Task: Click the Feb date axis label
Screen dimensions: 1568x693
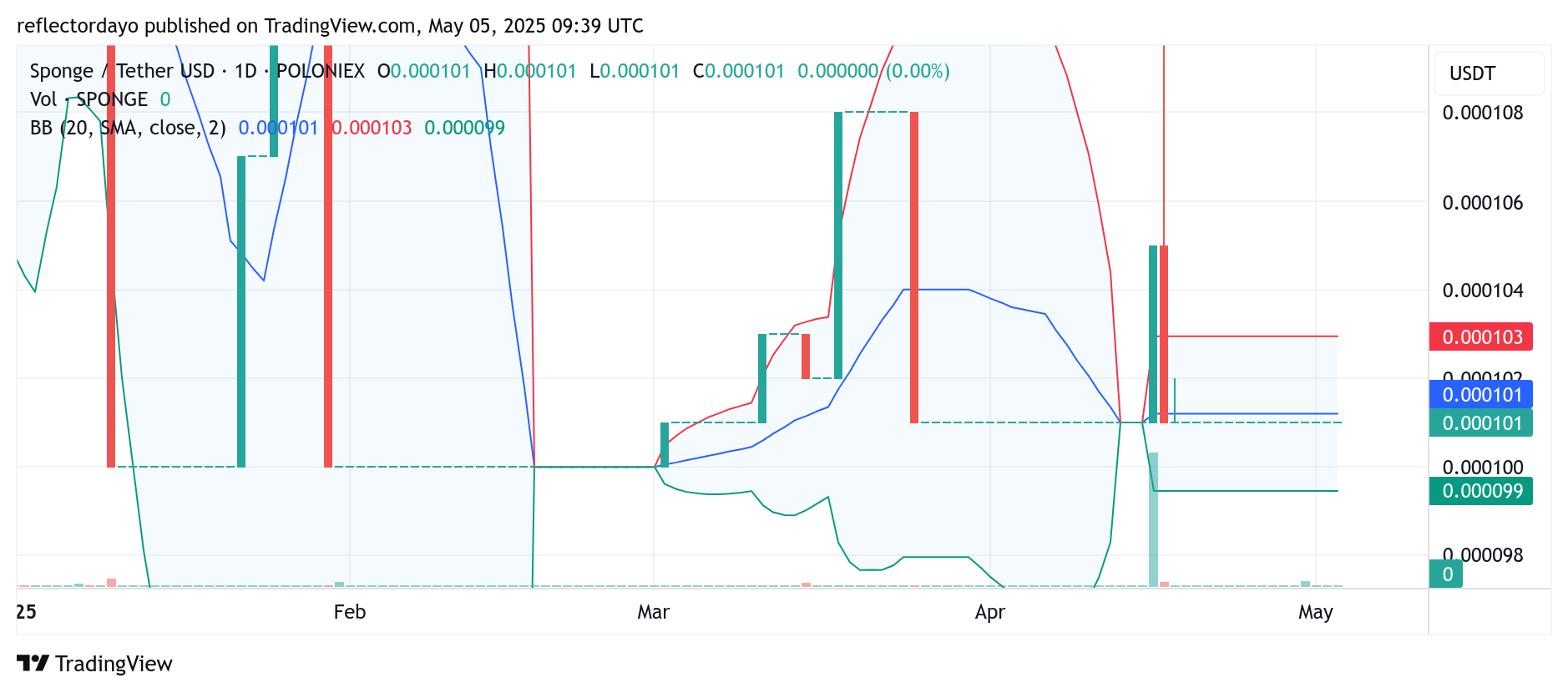Action: click(350, 612)
